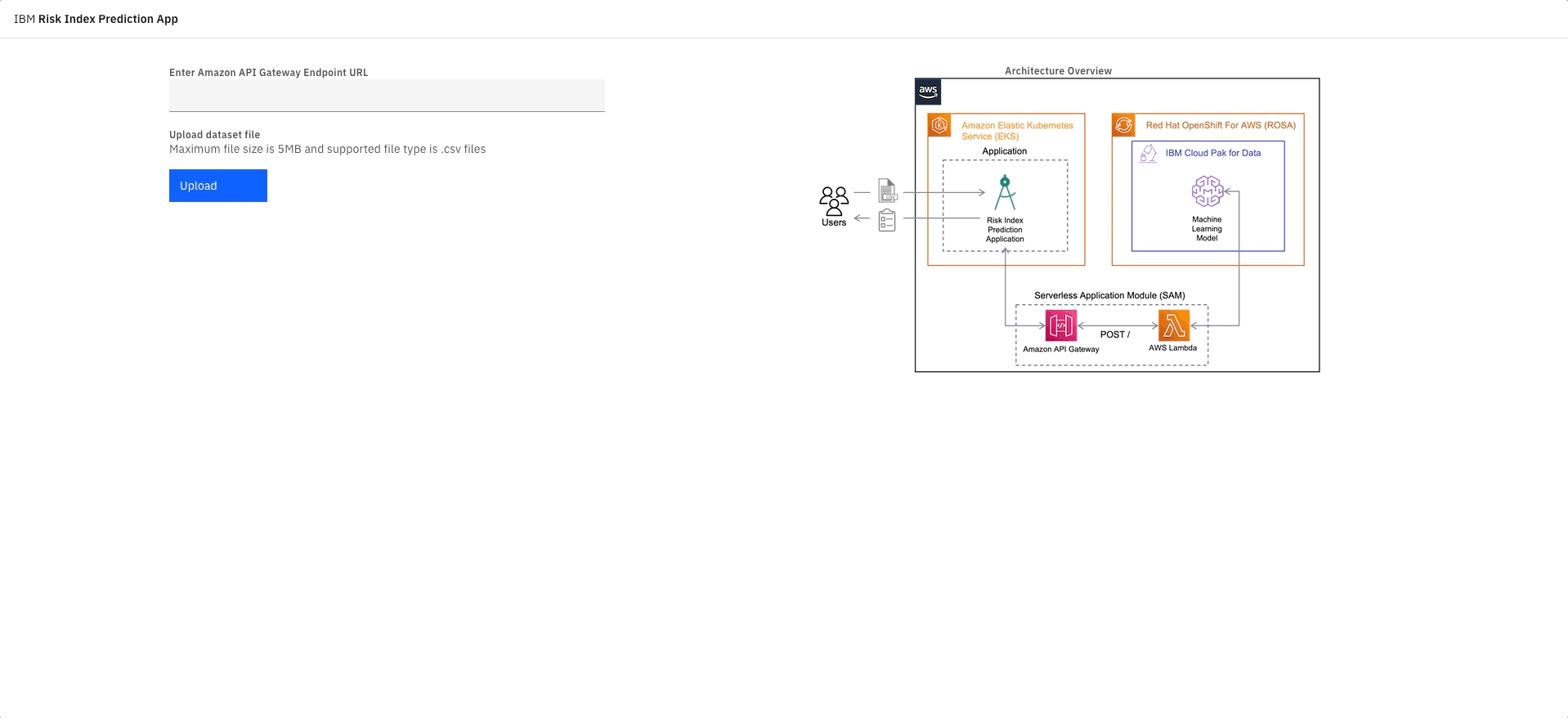Click the Amazon API Gateway icon
The width and height of the screenshot is (1568, 718).
1061,325
